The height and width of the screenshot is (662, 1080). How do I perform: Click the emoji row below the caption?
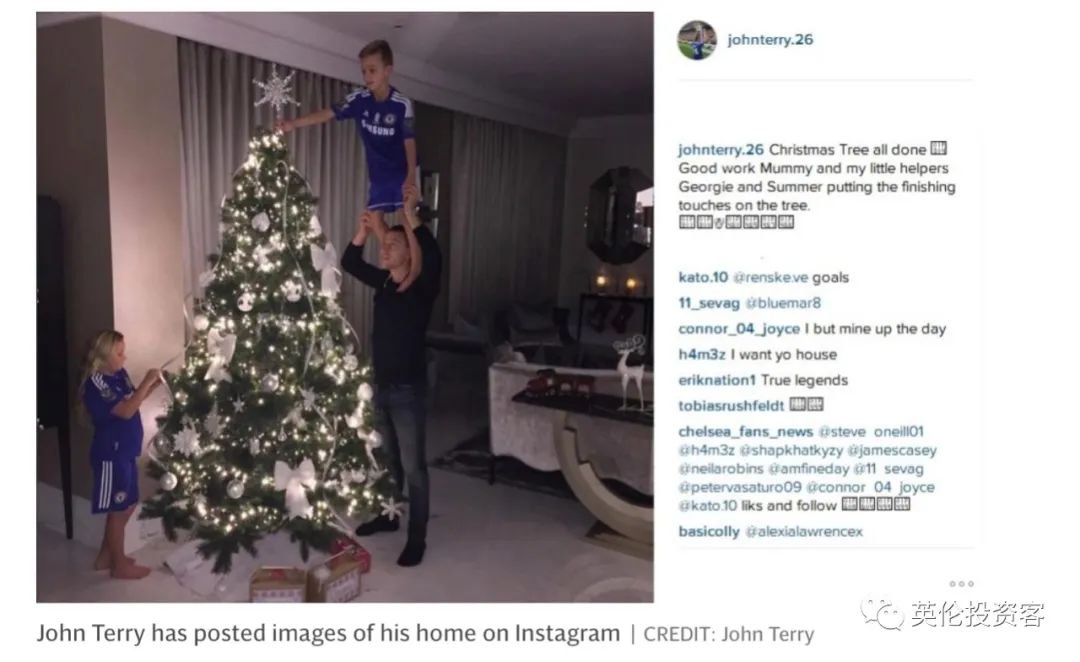[x=736, y=223]
